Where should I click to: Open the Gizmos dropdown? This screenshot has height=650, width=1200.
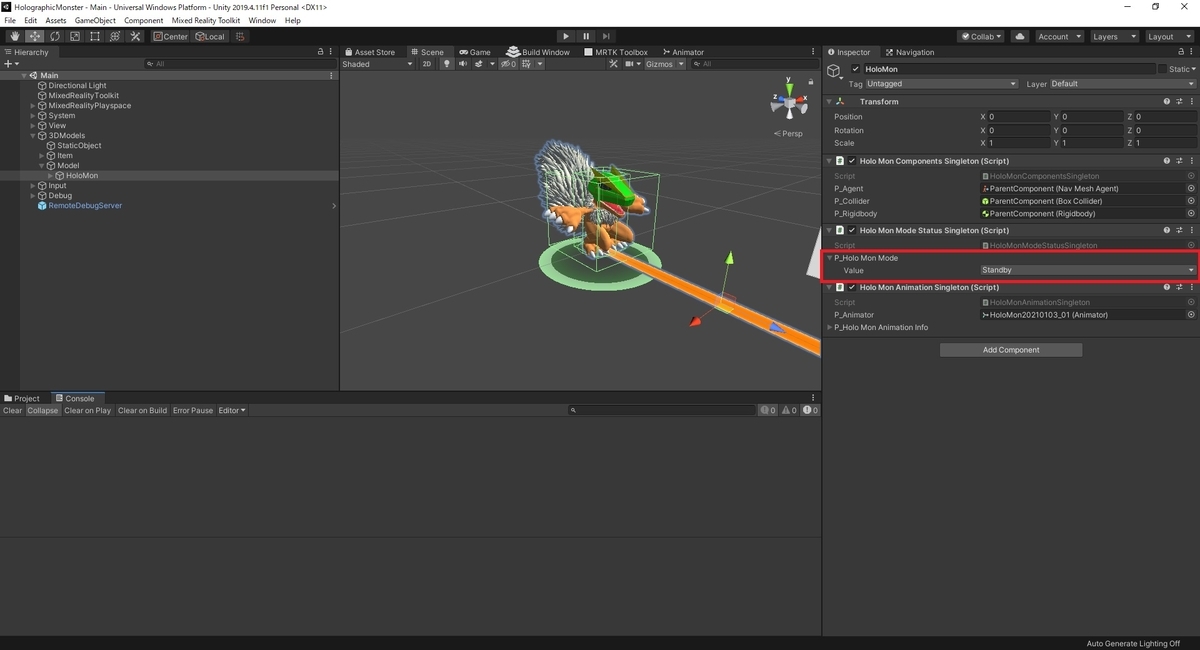point(664,64)
